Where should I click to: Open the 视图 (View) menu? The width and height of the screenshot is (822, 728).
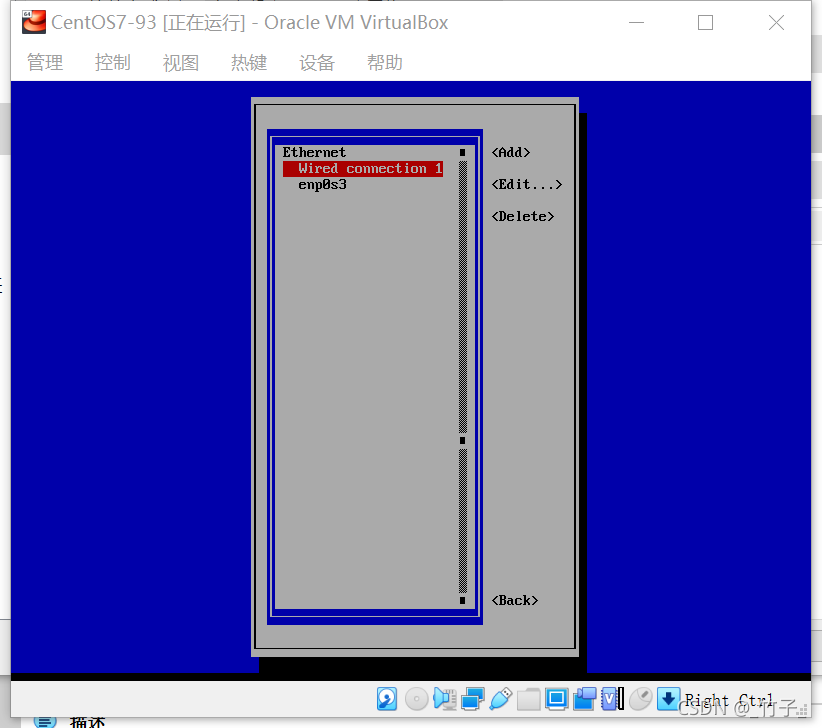point(180,62)
